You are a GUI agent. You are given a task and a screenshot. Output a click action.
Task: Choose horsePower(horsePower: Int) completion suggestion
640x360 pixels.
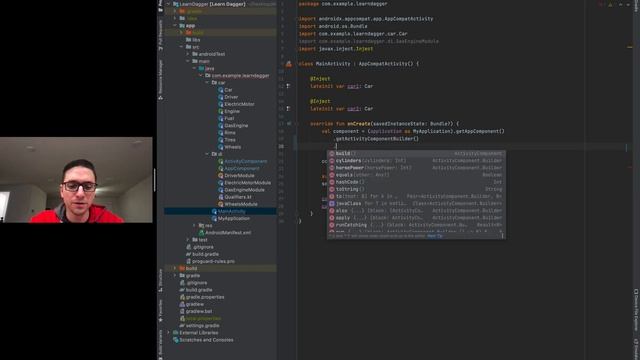(x=416, y=168)
